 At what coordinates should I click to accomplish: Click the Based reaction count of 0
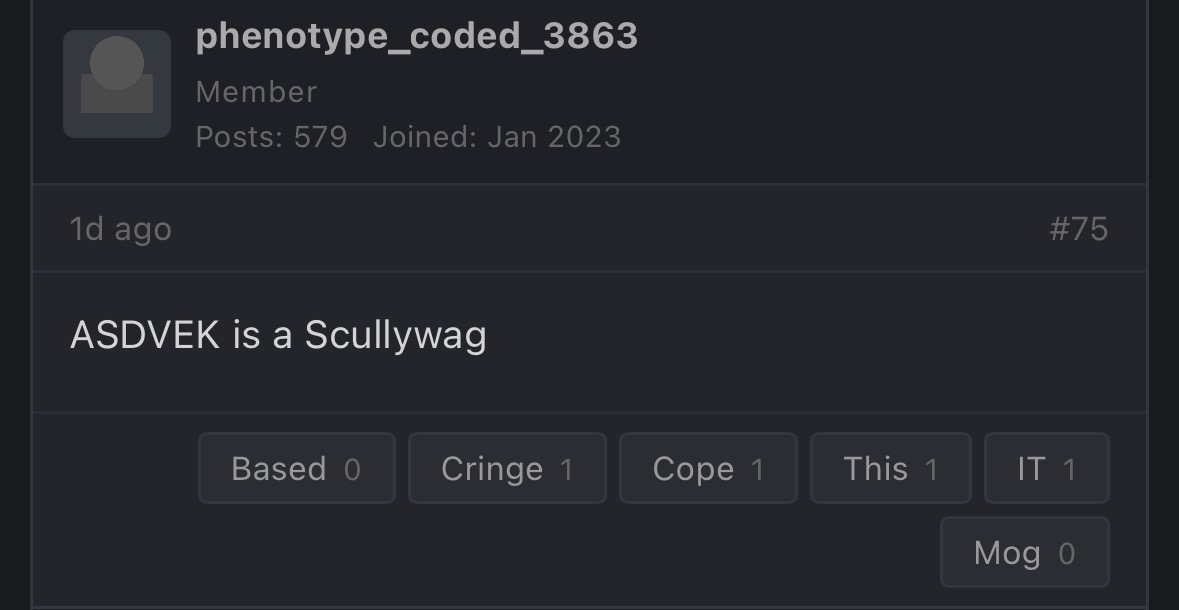click(352, 469)
